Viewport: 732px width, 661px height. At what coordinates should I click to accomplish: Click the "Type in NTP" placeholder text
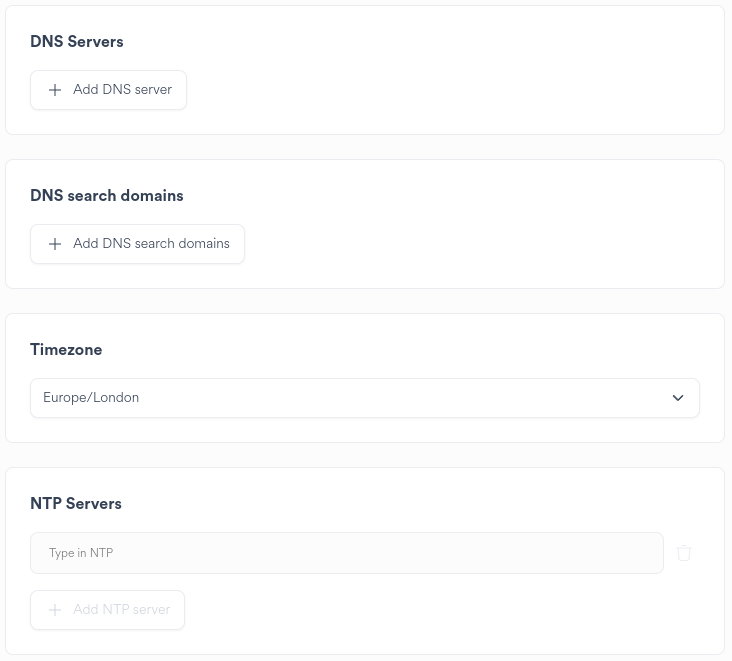(x=81, y=553)
